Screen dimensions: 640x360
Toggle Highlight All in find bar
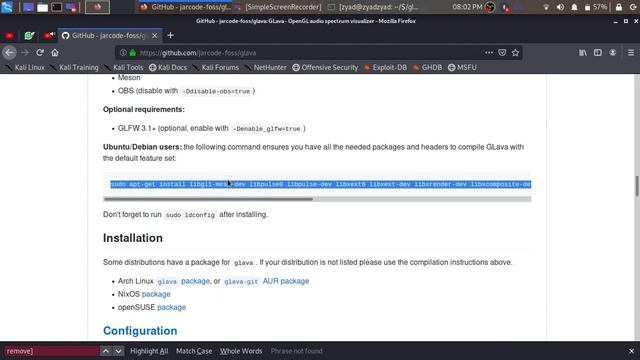149,351
